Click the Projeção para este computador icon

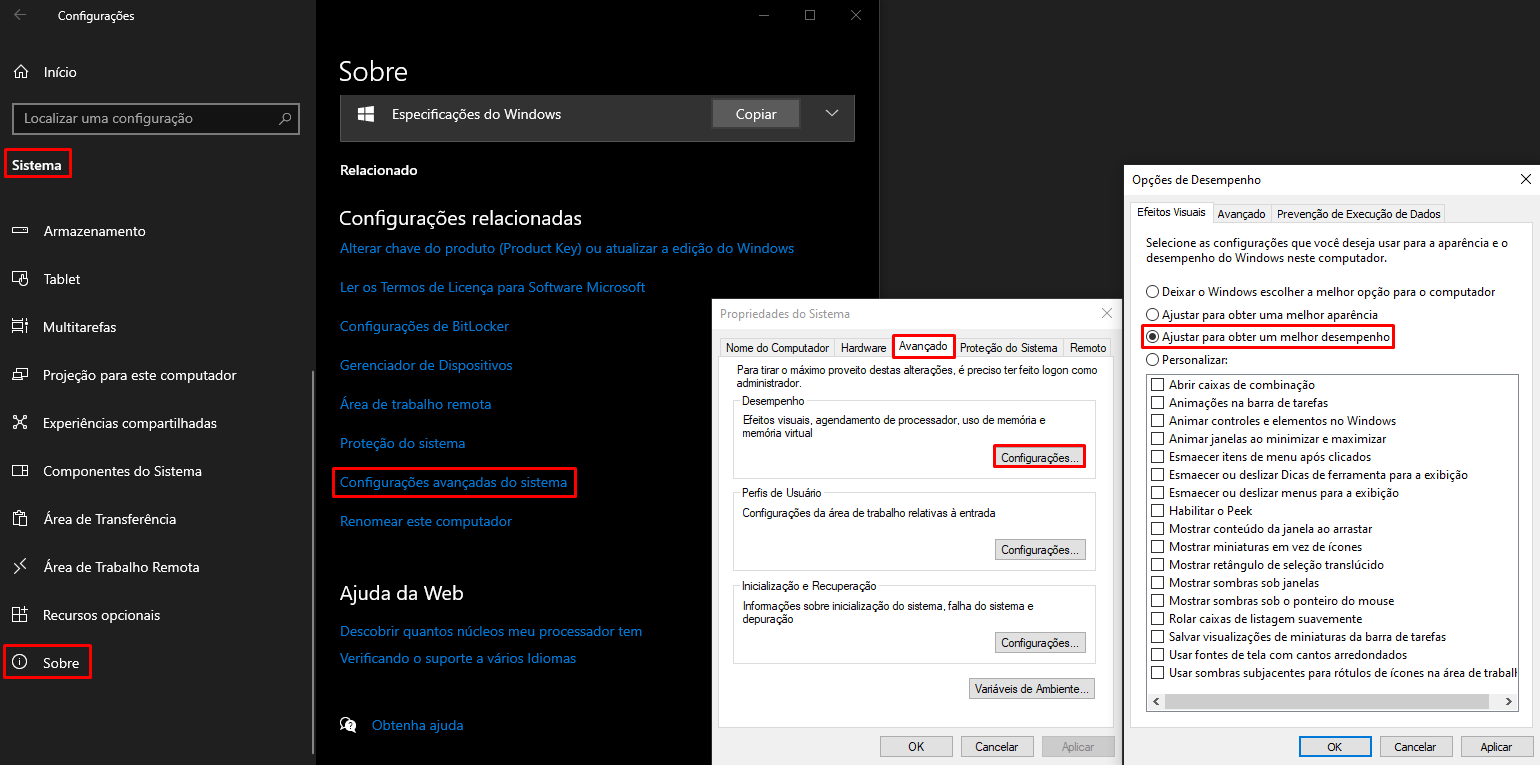[x=20, y=375]
